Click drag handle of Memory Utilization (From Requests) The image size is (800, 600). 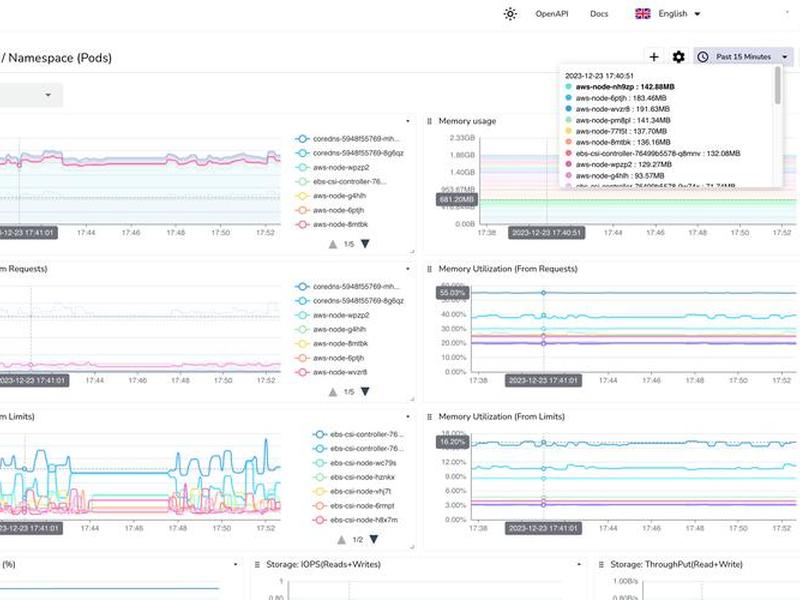(x=429, y=269)
